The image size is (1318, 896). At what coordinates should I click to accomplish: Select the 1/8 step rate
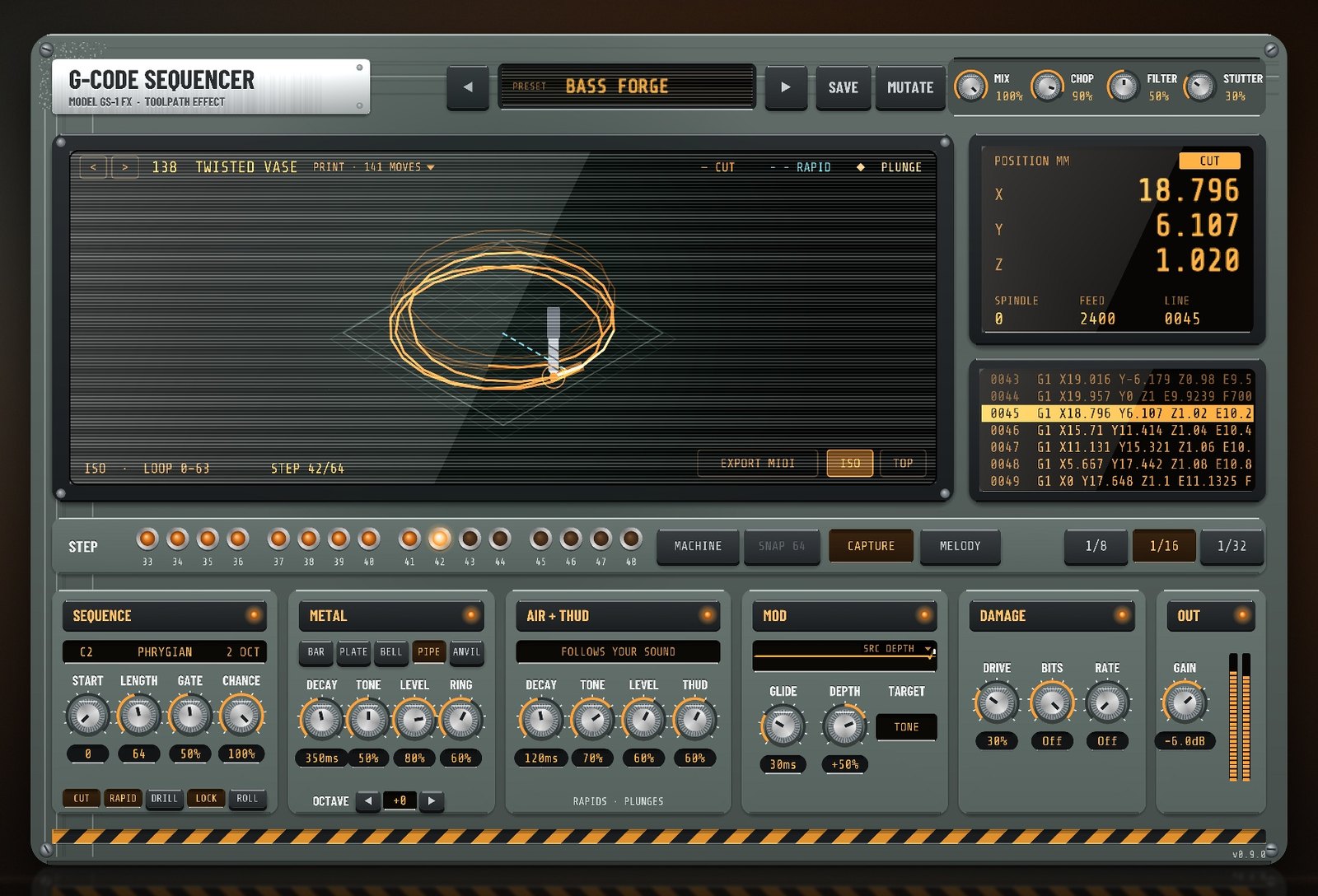1096,546
